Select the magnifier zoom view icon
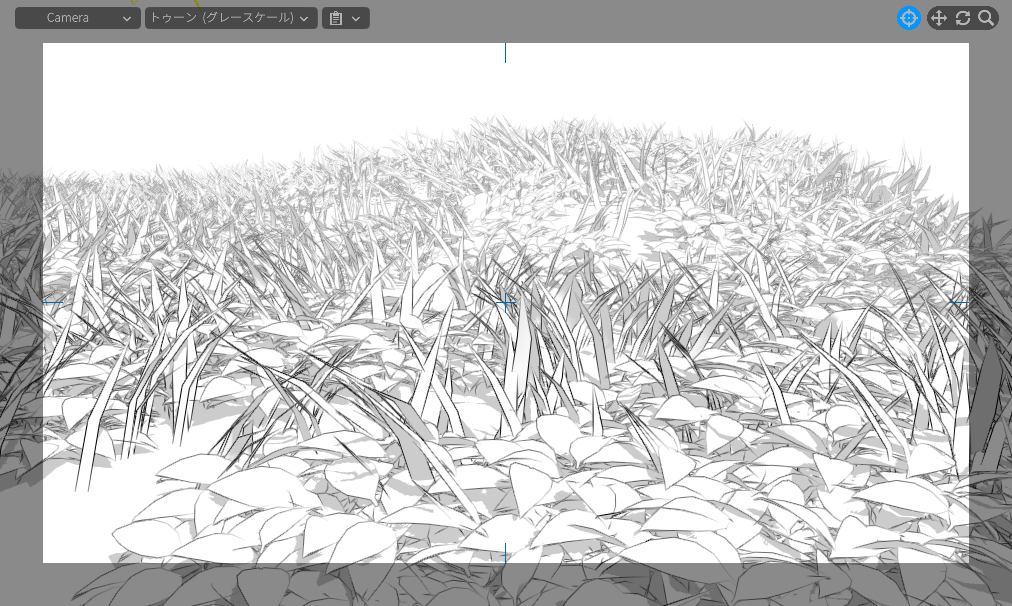The height and width of the screenshot is (606, 1012). [986, 18]
